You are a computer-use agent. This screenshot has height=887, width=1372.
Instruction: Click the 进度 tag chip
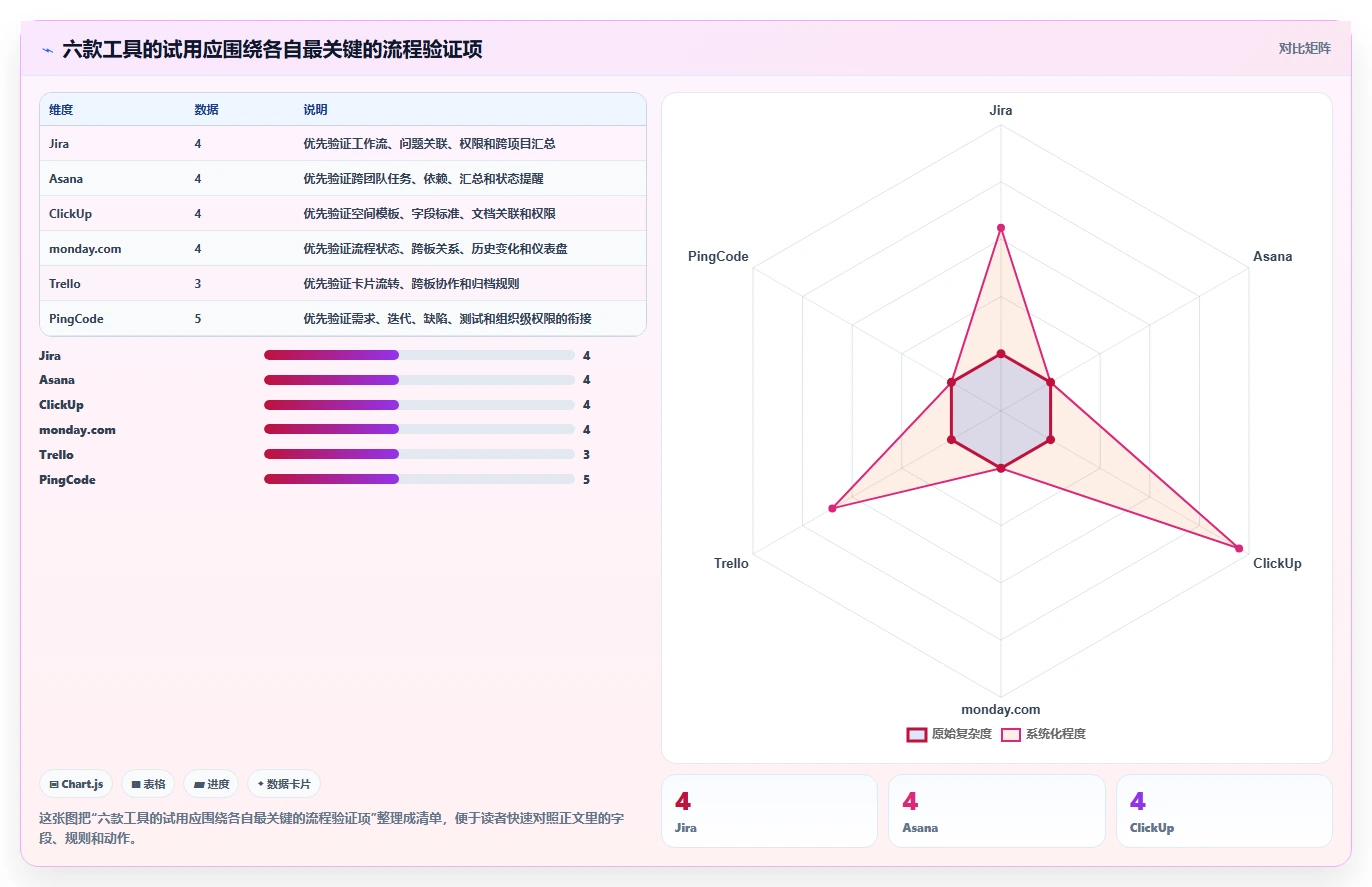[211, 784]
